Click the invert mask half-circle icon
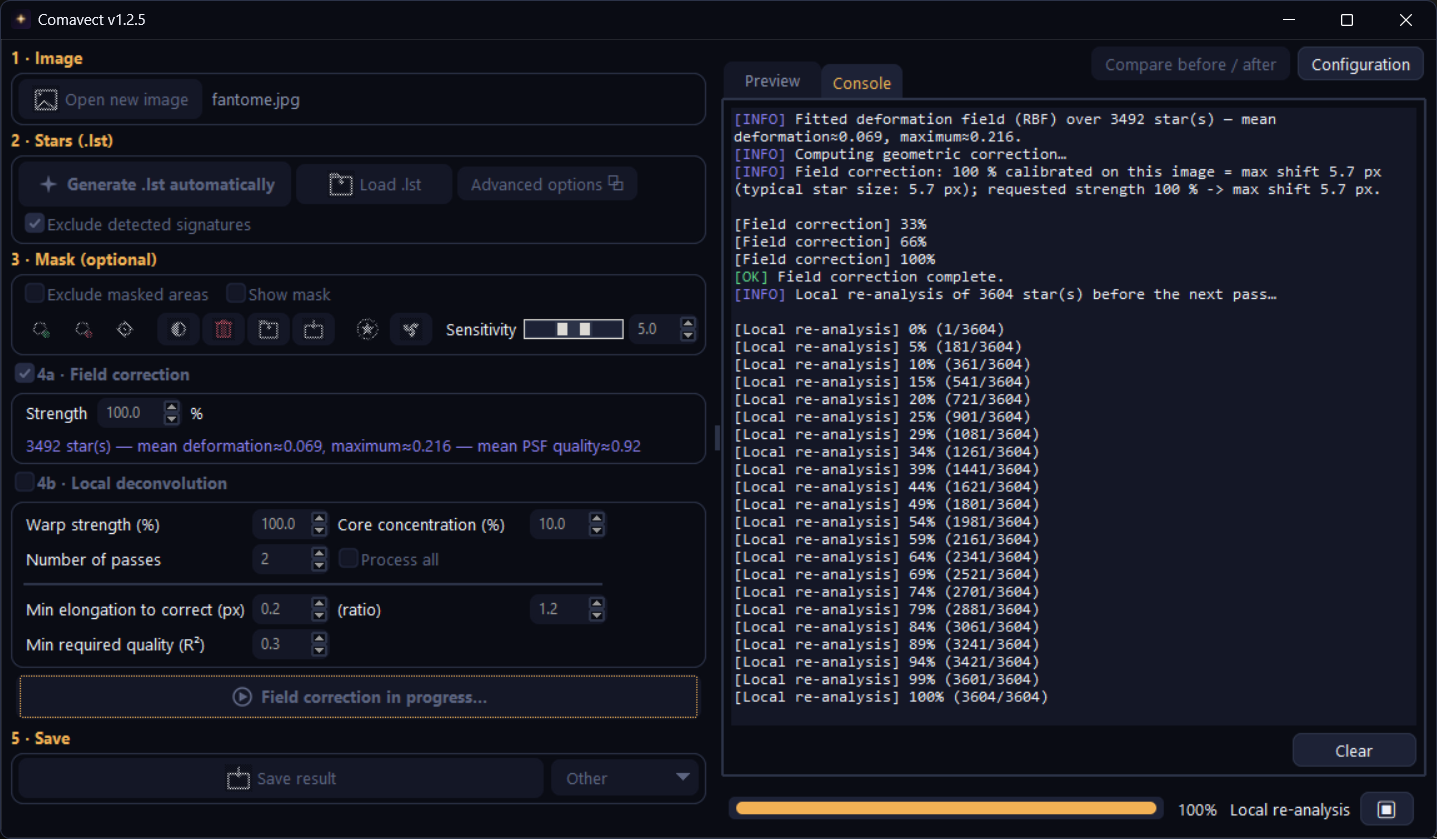The height and width of the screenshot is (839, 1437). point(178,329)
